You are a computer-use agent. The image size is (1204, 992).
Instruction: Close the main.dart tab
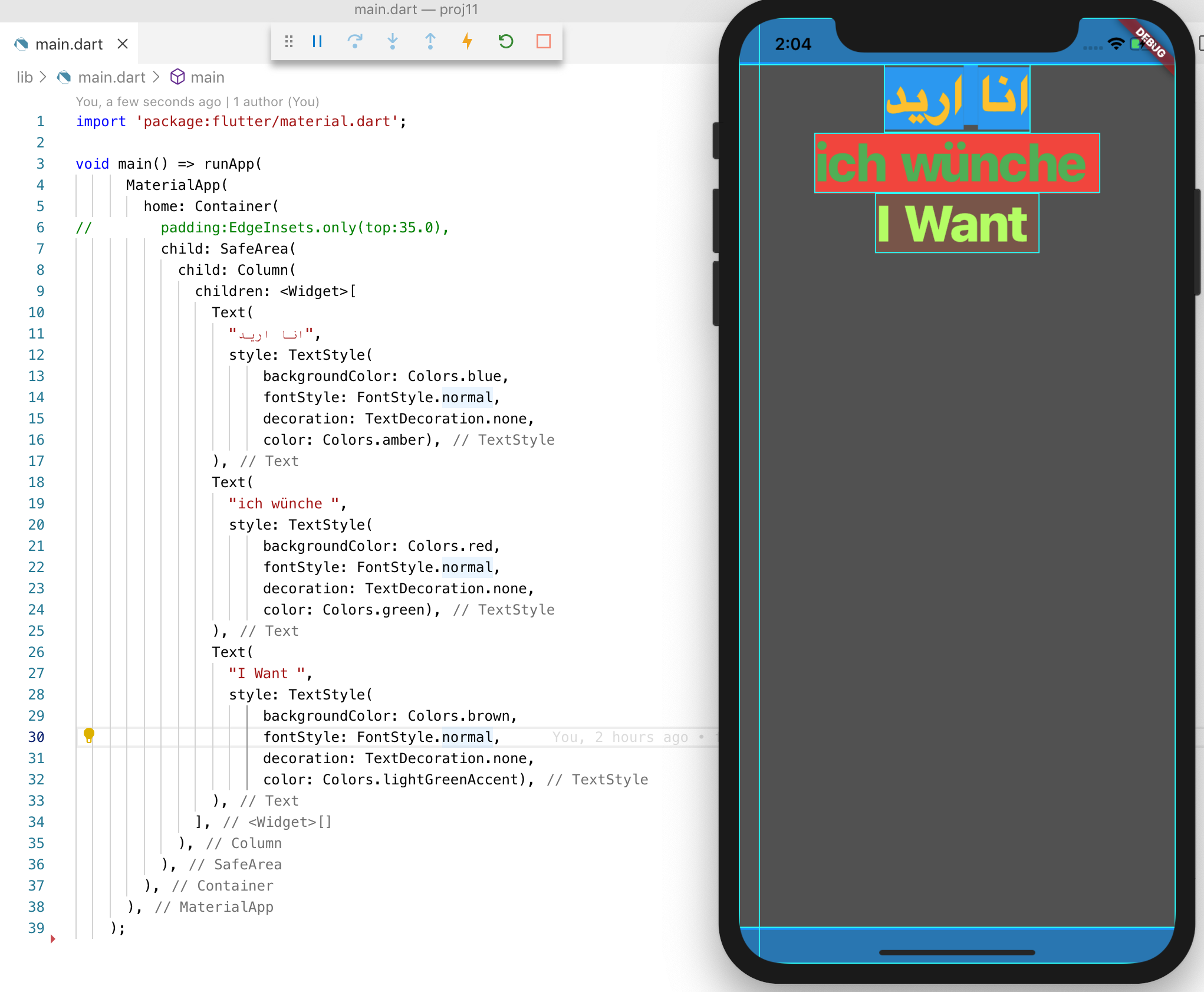[123, 44]
